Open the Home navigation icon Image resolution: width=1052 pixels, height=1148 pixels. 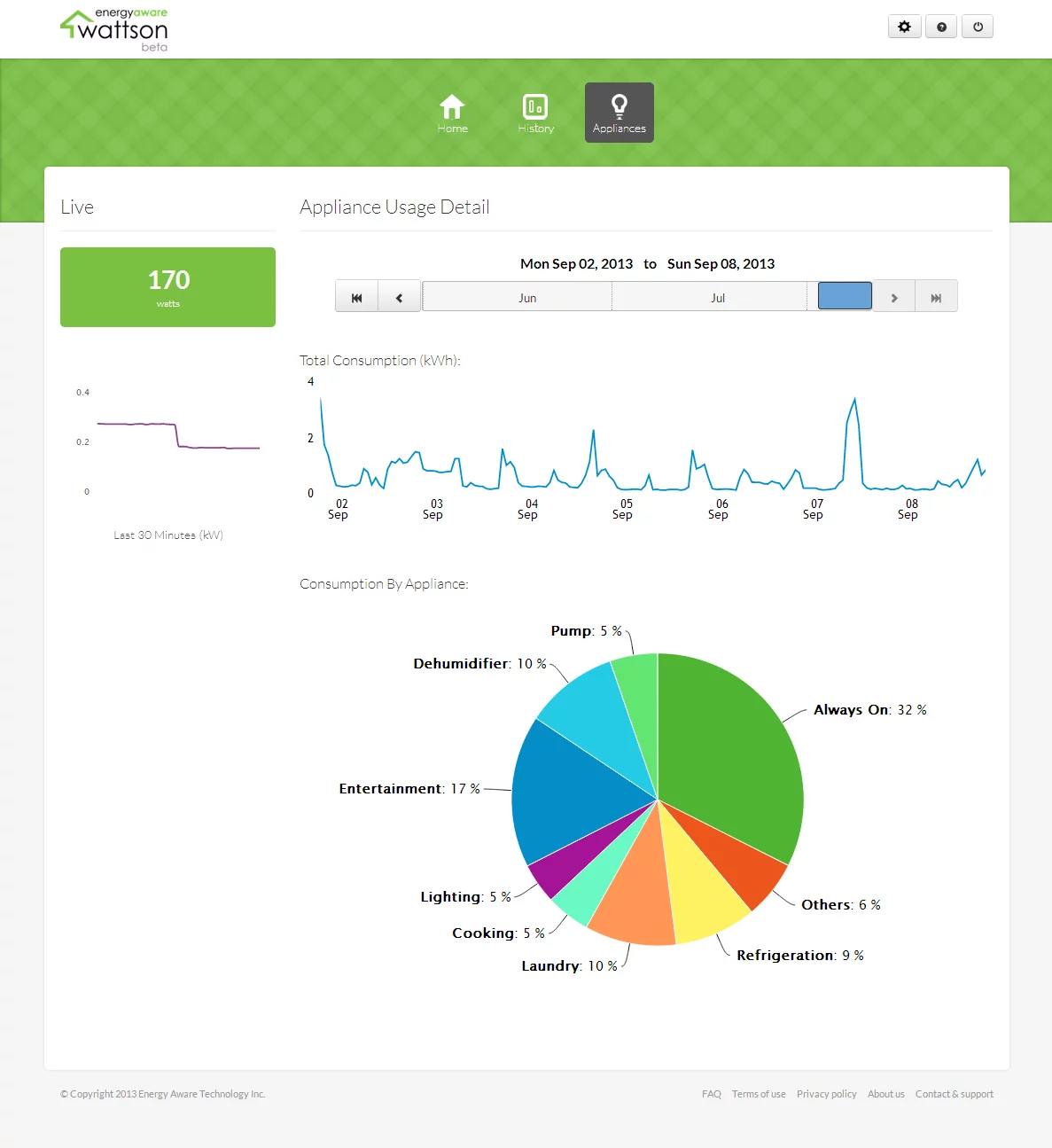pos(452,112)
